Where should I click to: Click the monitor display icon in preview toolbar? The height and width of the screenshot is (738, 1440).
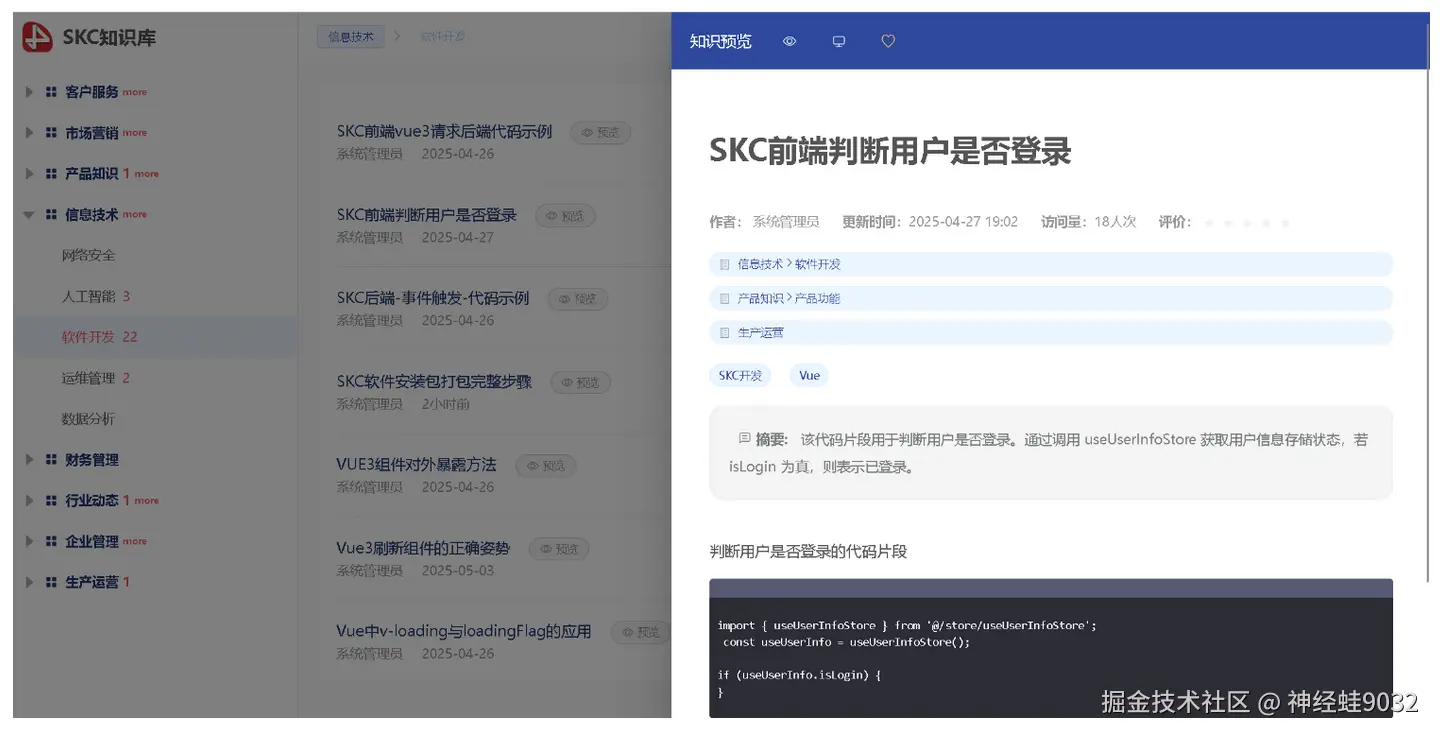pos(838,41)
